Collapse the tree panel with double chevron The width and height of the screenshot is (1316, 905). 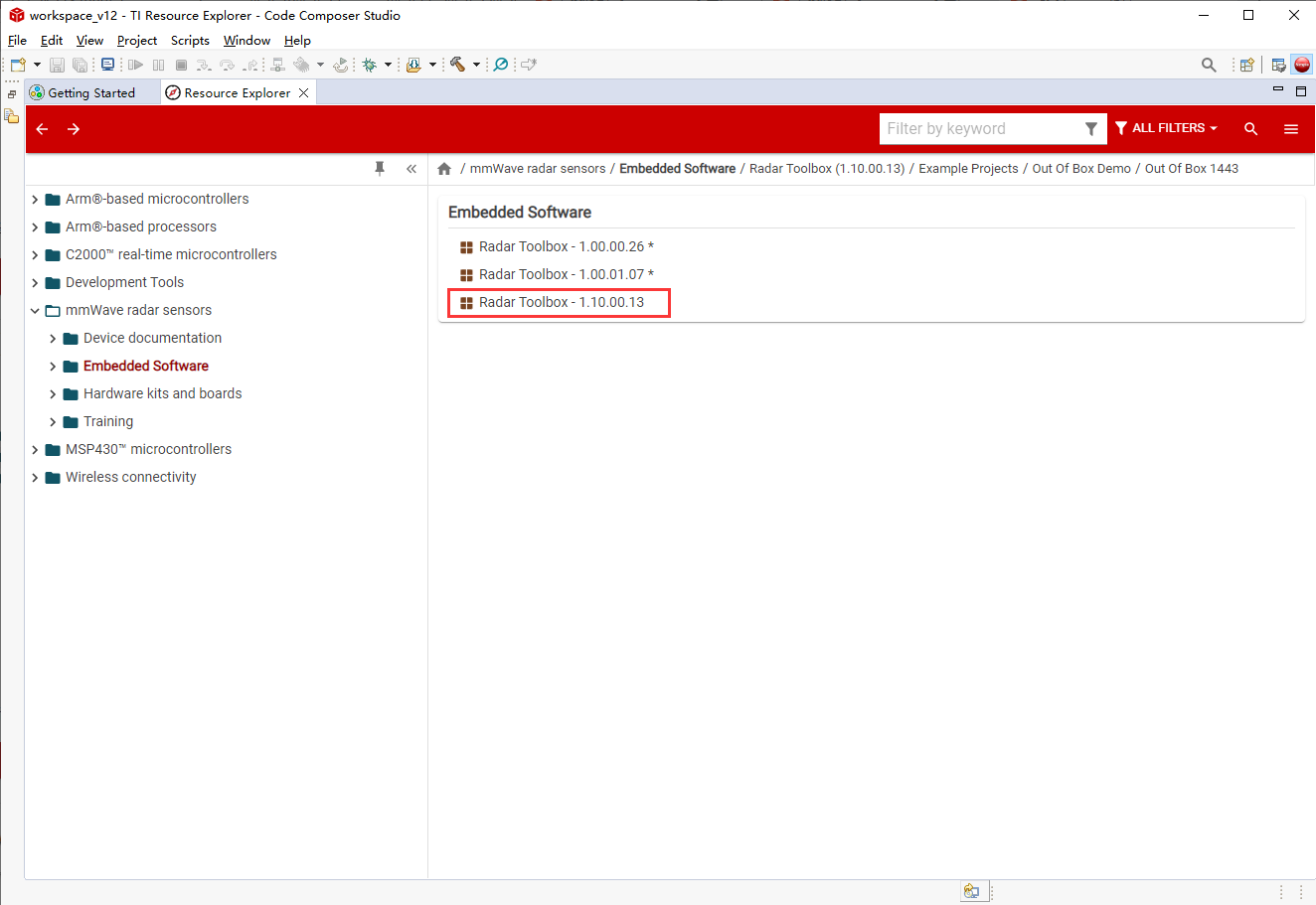[x=411, y=169]
